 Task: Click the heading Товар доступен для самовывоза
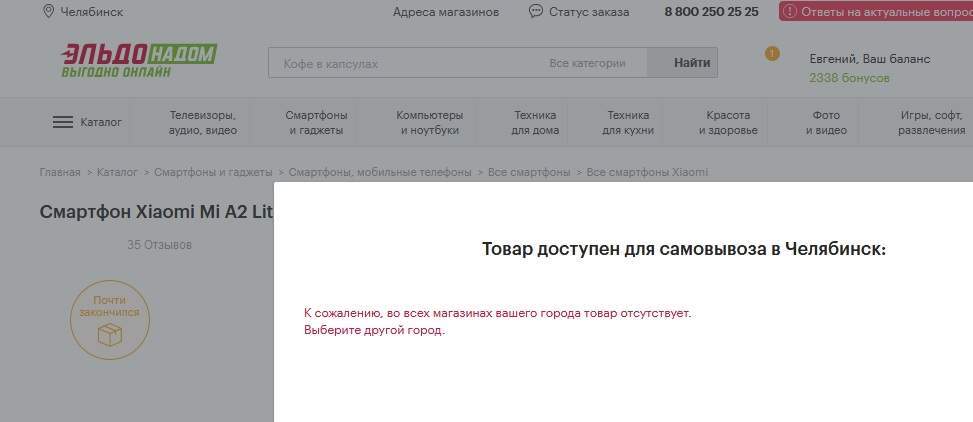point(684,249)
